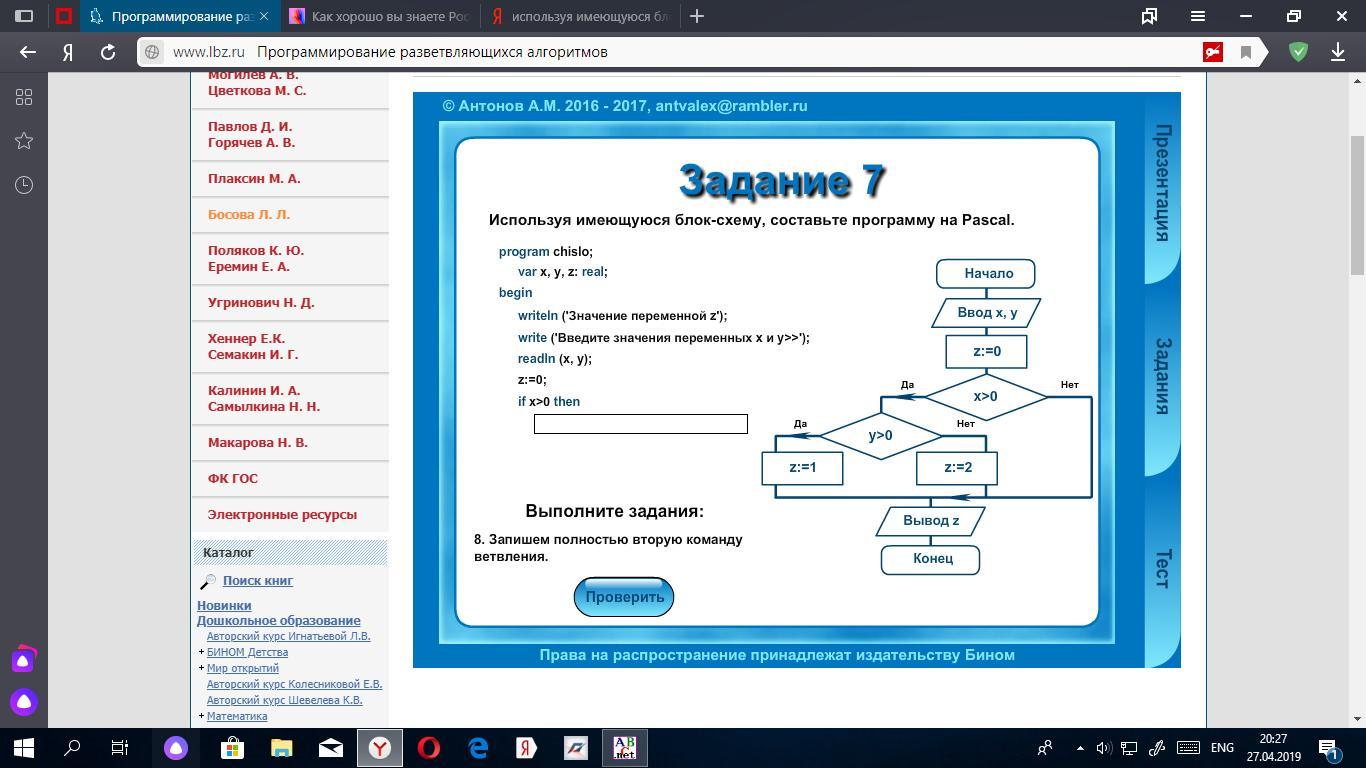
Task: Reload the page with the refresh icon
Action: coord(108,52)
